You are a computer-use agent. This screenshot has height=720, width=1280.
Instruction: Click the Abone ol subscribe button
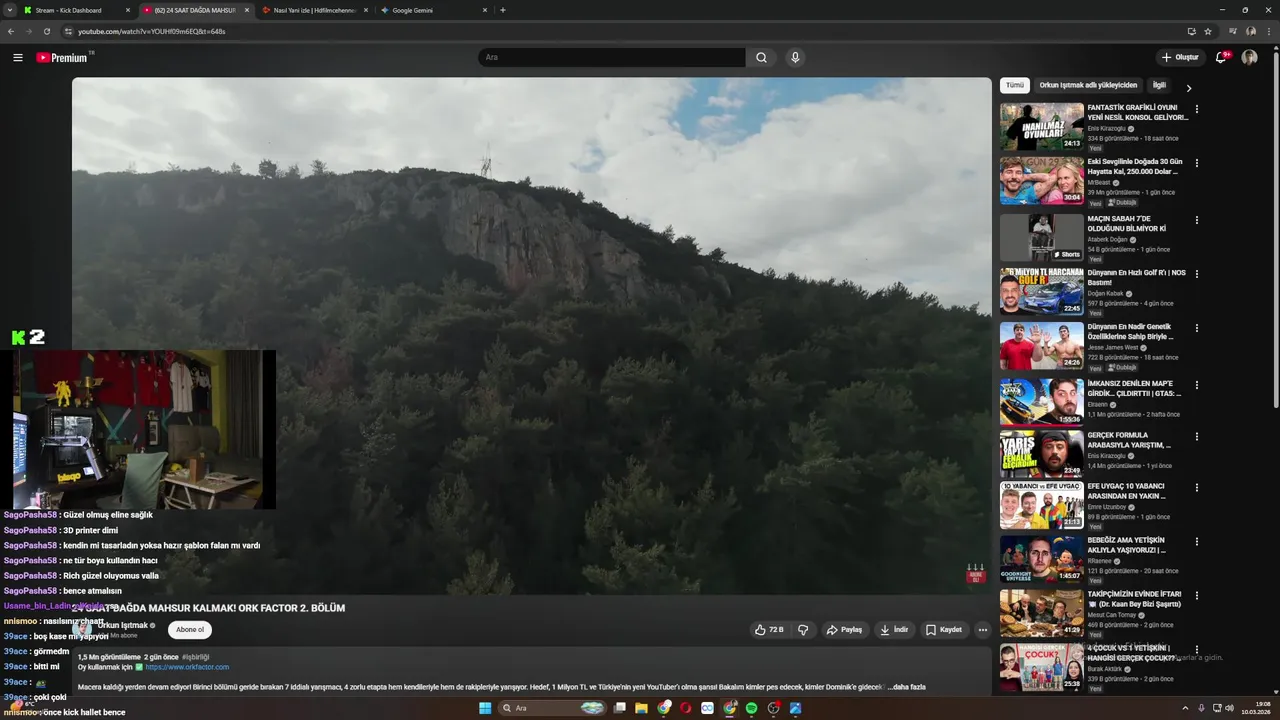click(x=190, y=630)
